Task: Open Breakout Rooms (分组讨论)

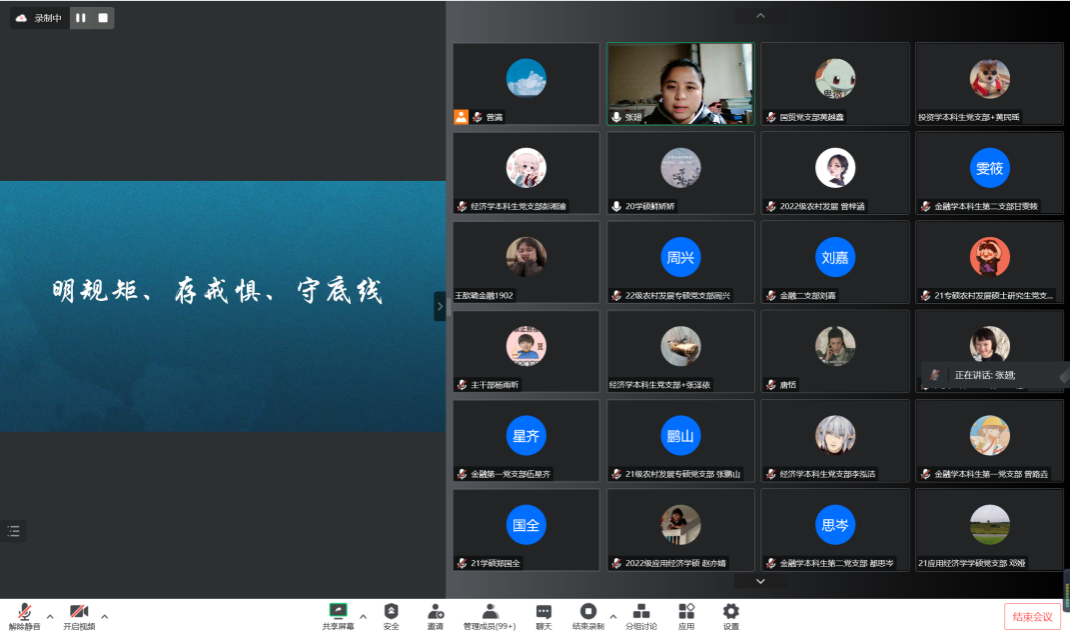Action: pyautogui.click(x=641, y=614)
